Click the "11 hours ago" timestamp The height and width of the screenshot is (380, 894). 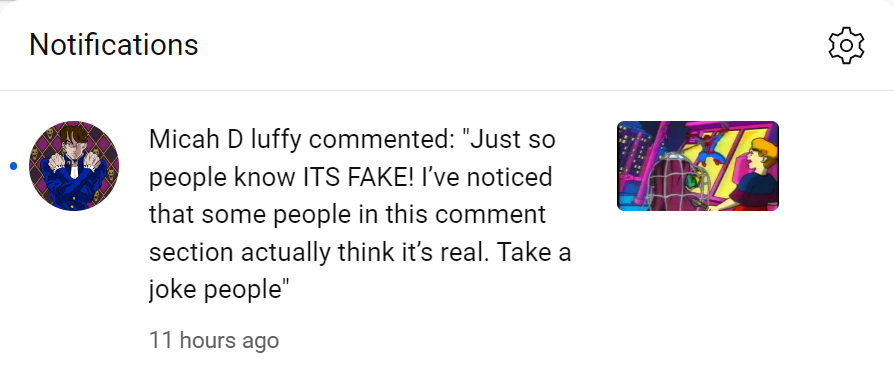[214, 340]
